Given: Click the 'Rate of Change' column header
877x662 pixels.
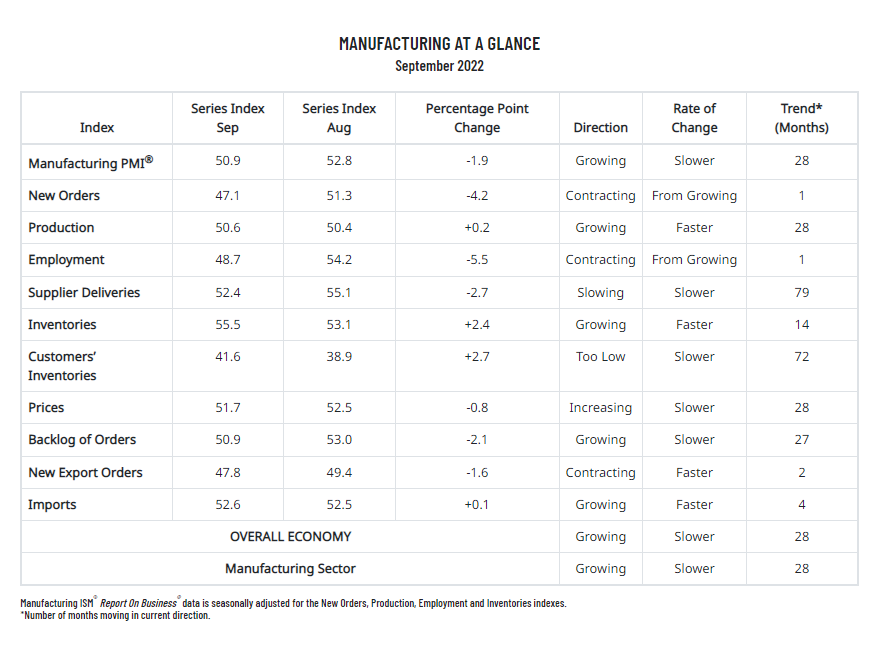Looking at the screenshot, I should point(694,118).
